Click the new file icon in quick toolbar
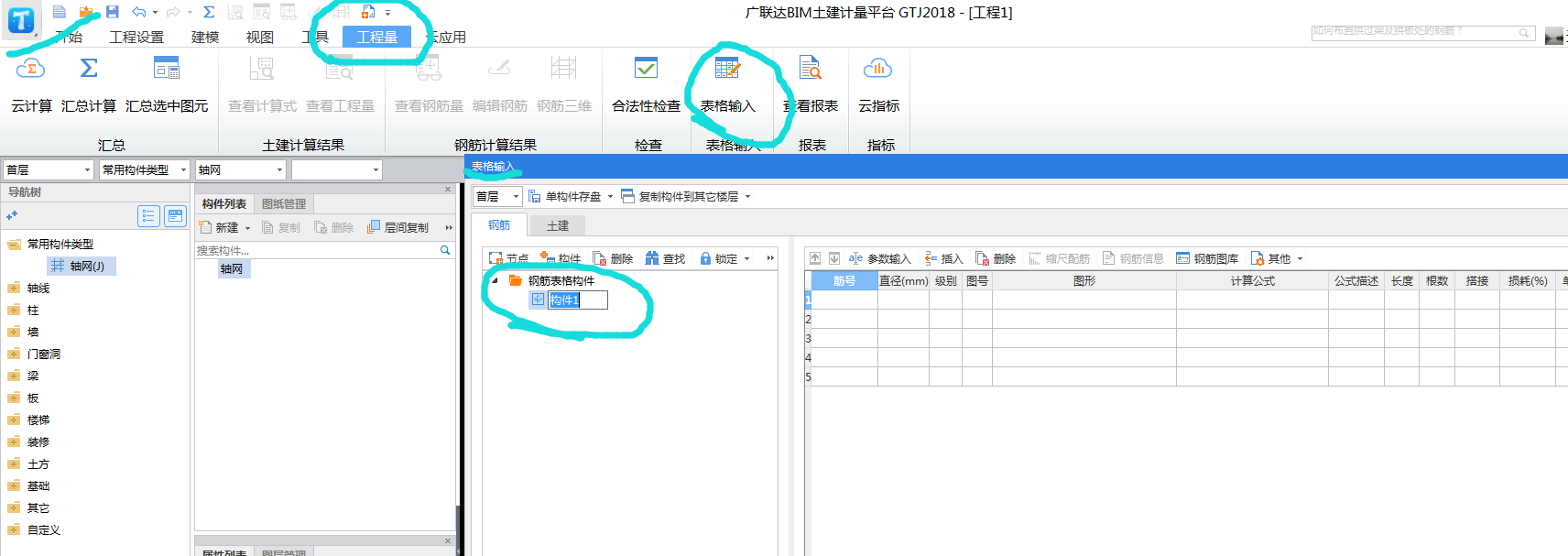The image size is (1568, 556). (x=59, y=12)
